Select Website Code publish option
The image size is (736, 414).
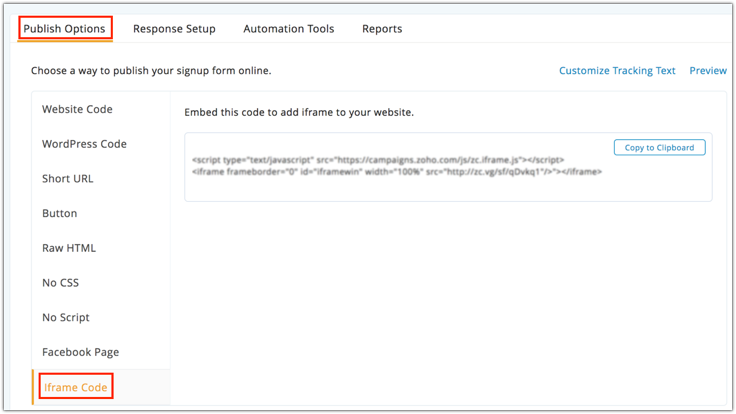(77, 109)
